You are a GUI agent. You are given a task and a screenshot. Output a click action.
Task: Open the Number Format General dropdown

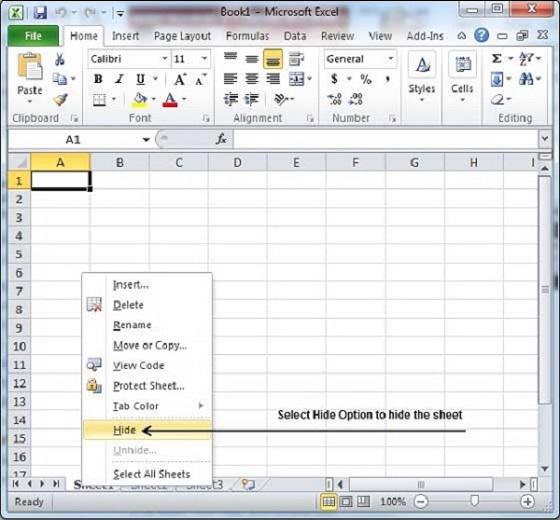[391, 59]
